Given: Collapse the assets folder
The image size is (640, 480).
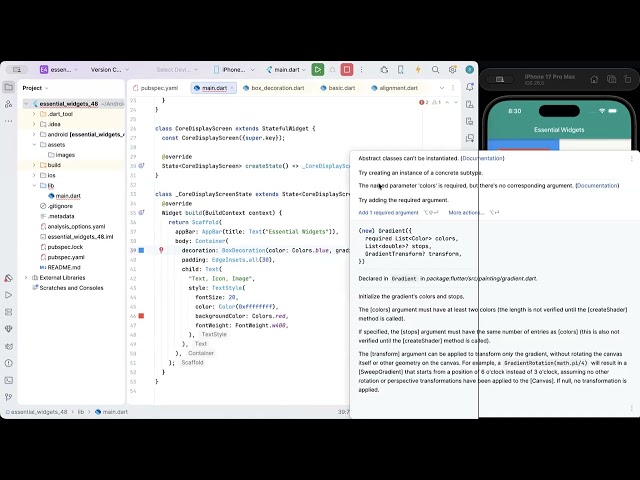Looking at the screenshot, I should click(x=34, y=144).
